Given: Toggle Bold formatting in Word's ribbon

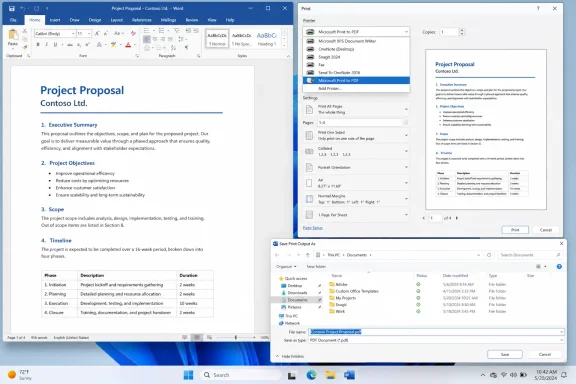Looking at the screenshot, I should pos(38,44).
